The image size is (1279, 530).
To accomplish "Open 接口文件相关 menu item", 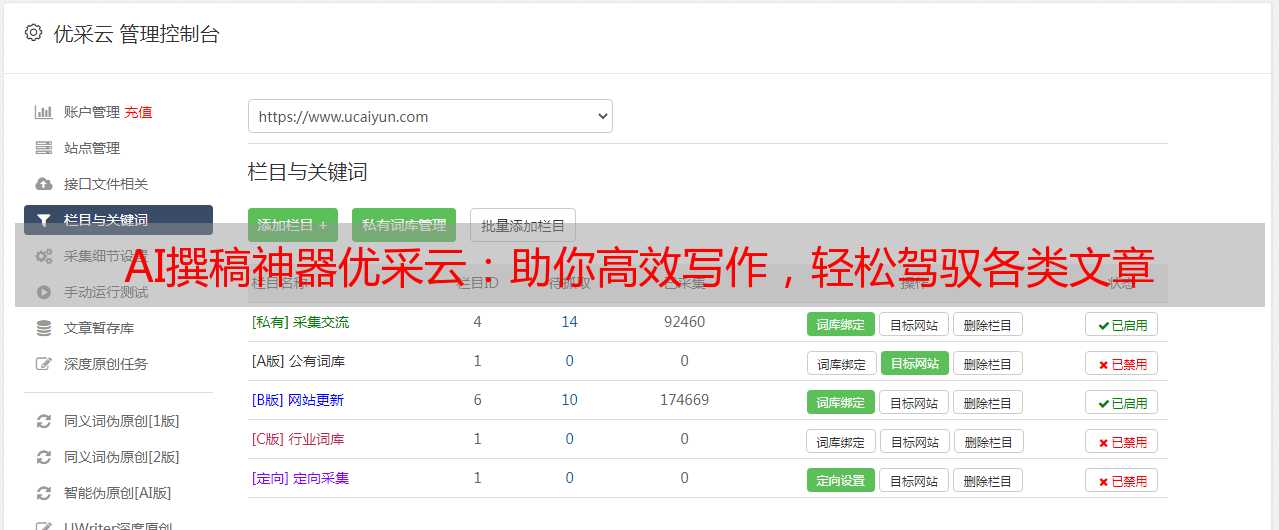I will point(106,184).
